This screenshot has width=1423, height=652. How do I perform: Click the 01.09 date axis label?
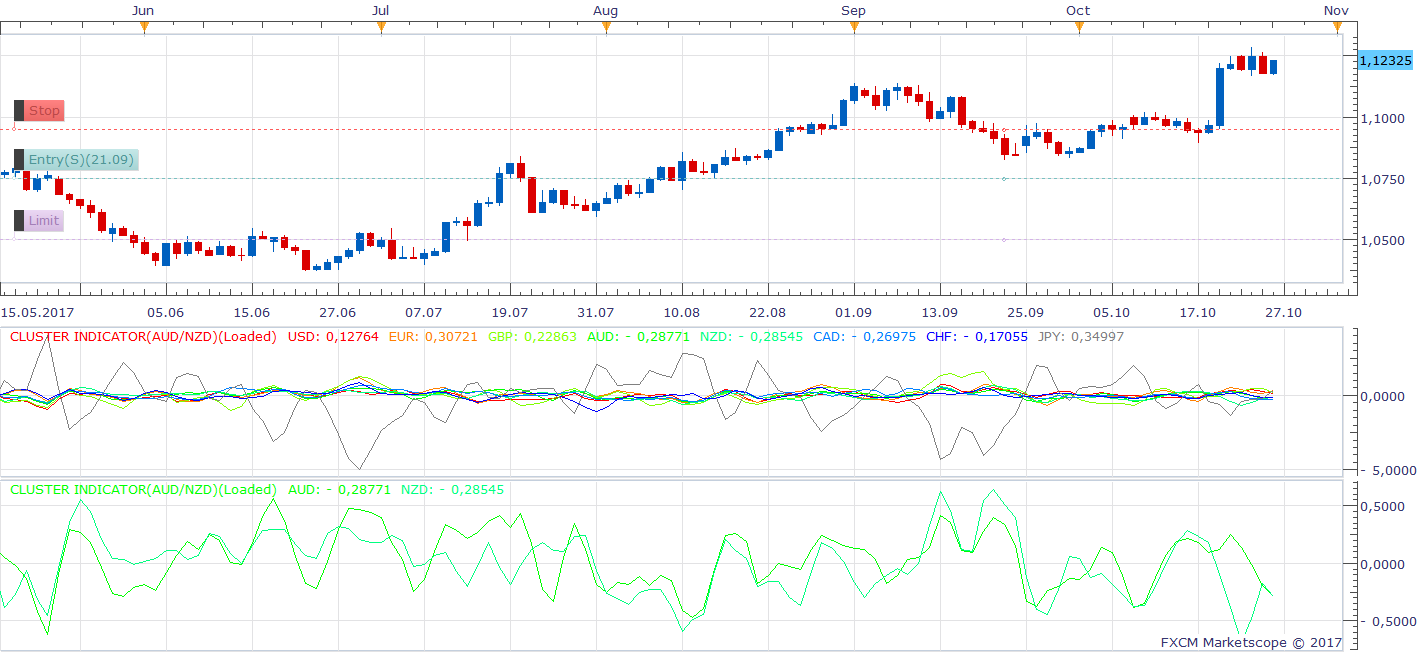[x=853, y=313]
